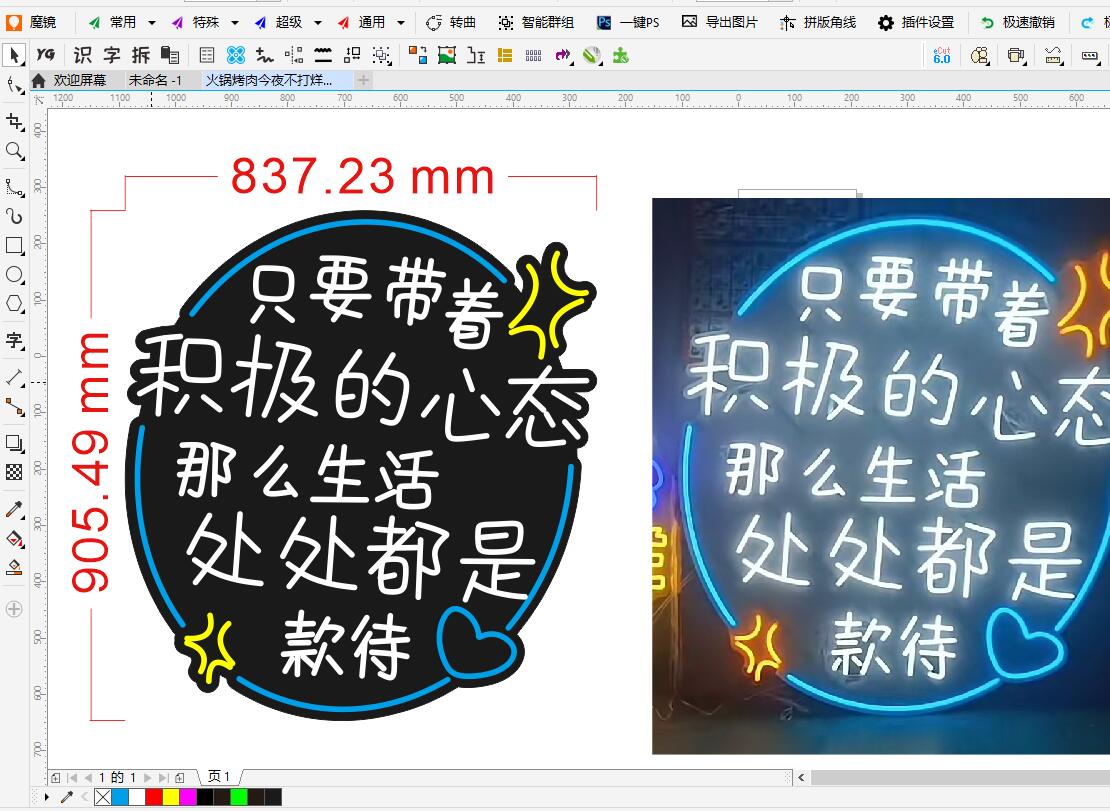Click the yellow list blocks icon
1110x811 pixels.
(x=505, y=55)
